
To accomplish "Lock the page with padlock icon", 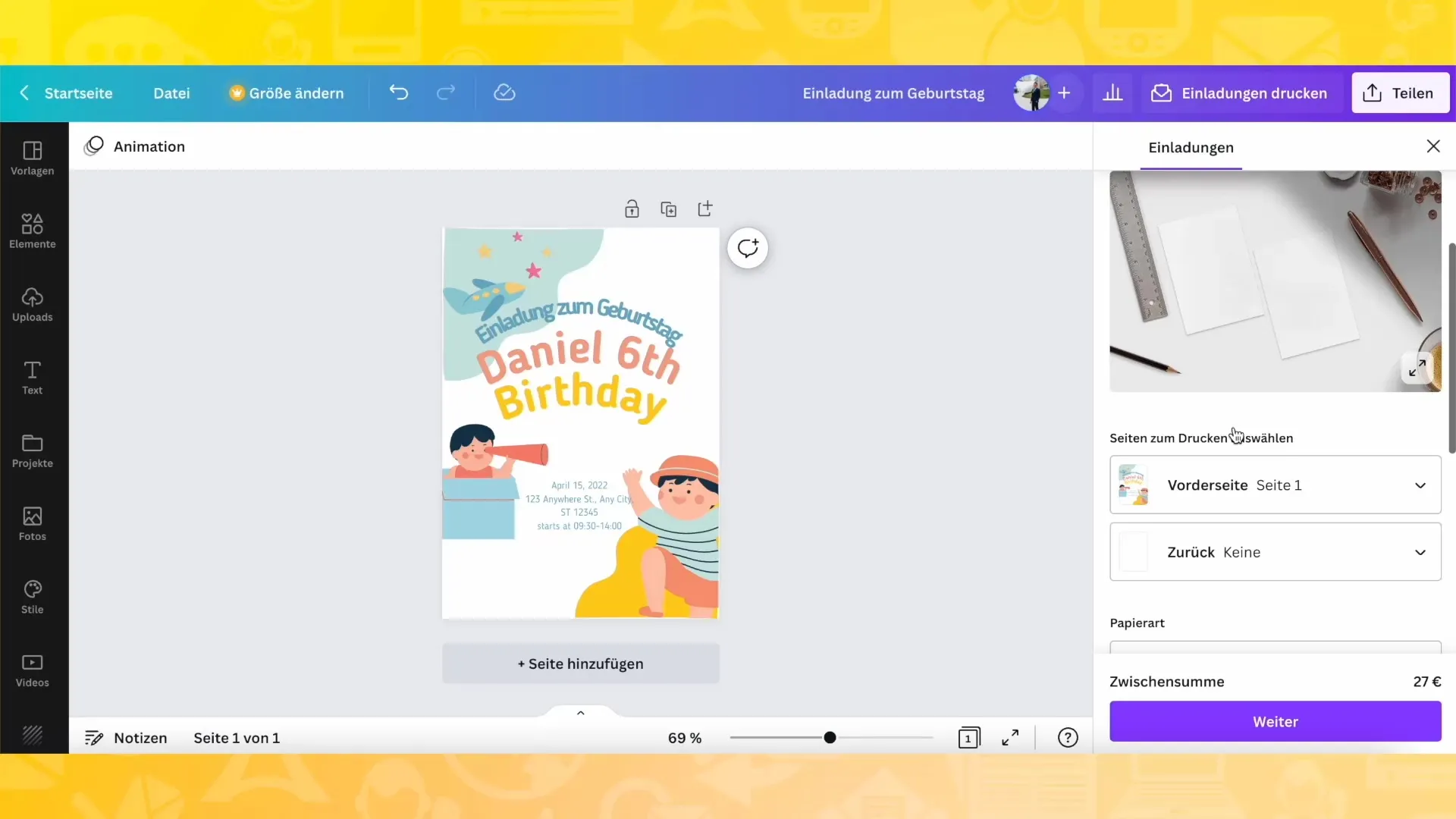I will pyautogui.click(x=632, y=209).
